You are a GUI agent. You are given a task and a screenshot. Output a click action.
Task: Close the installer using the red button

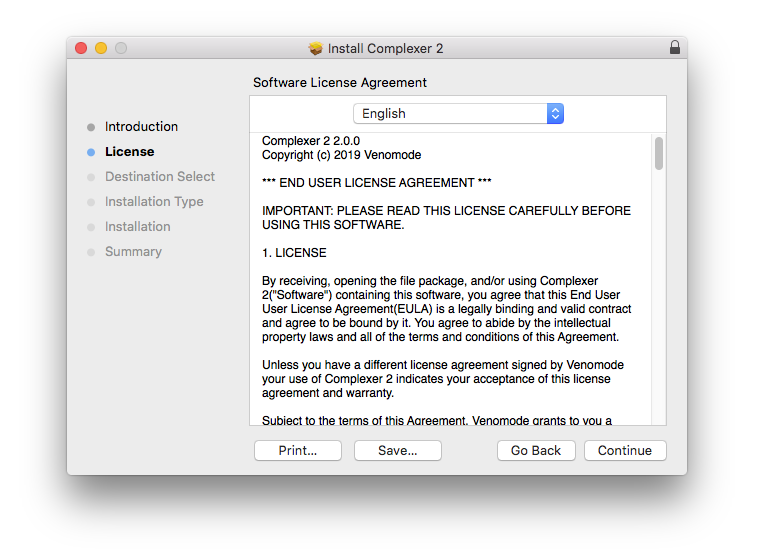pos(82,48)
